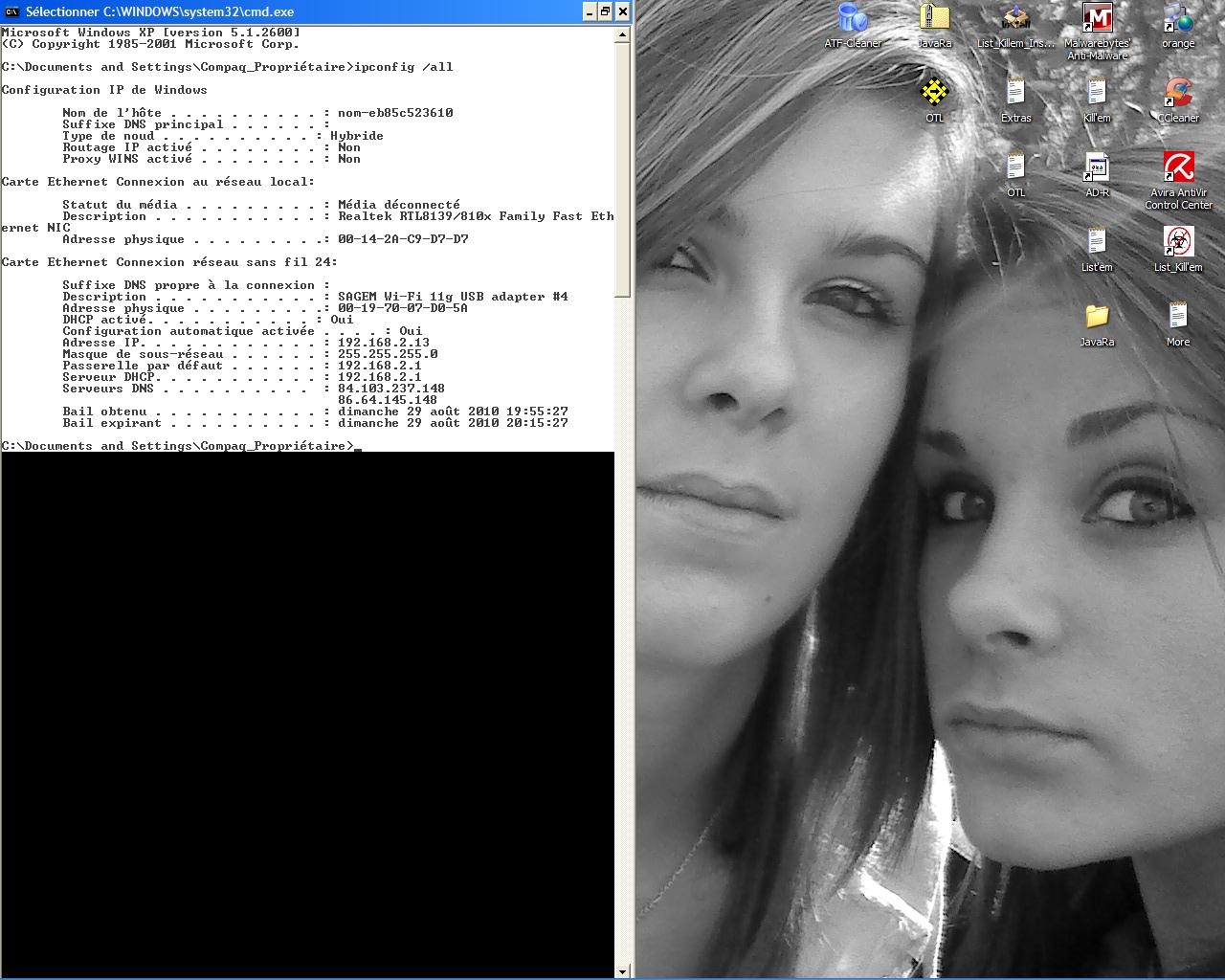Click '(C) Copyright 1985-2001 Microsoft Corp.' line
The width and height of the screenshot is (1225, 980).
150,44
